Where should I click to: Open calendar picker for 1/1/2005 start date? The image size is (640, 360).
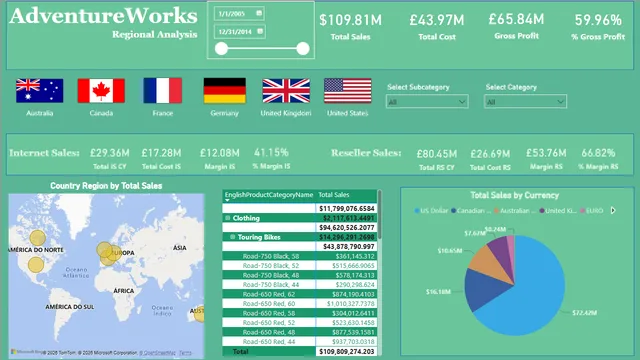(259, 13)
